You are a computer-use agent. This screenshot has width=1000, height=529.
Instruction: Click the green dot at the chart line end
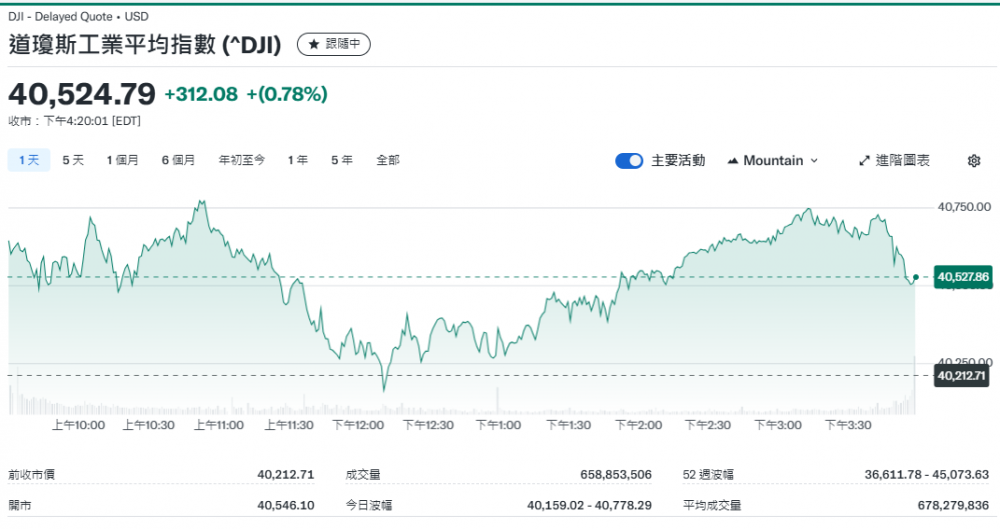[916, 277]
